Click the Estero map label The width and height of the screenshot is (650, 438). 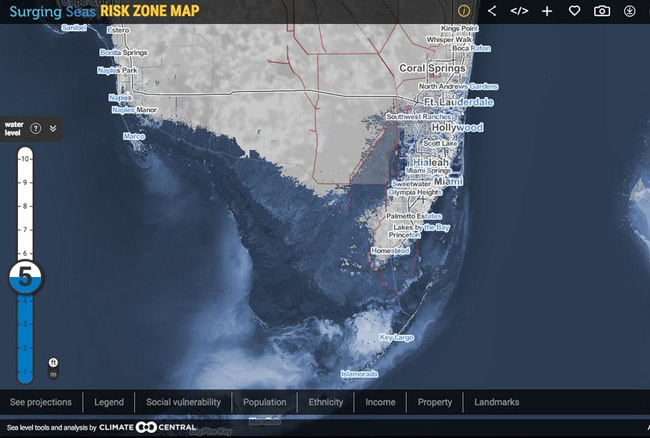coord(119,30)
